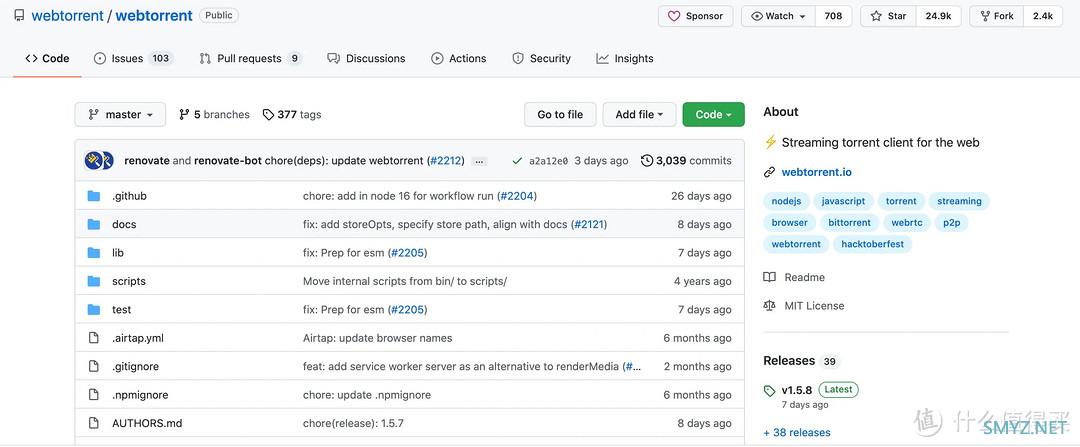This screenshot has height=447, width=1080.
Task: Open the green Code dropdown
Action: (x=714, y=114)
